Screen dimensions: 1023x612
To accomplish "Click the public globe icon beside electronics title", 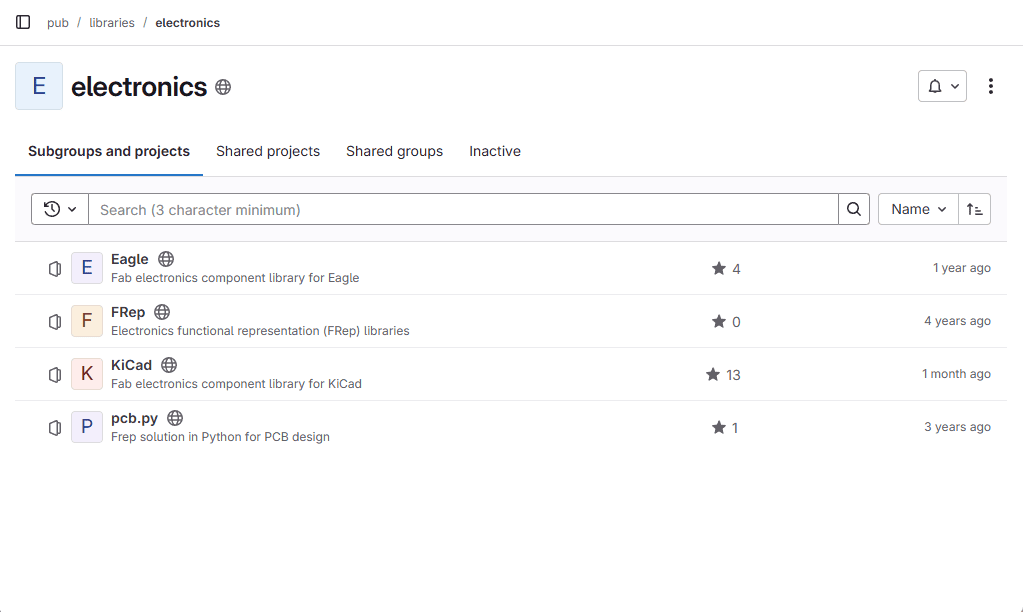I will pos(223,87).
